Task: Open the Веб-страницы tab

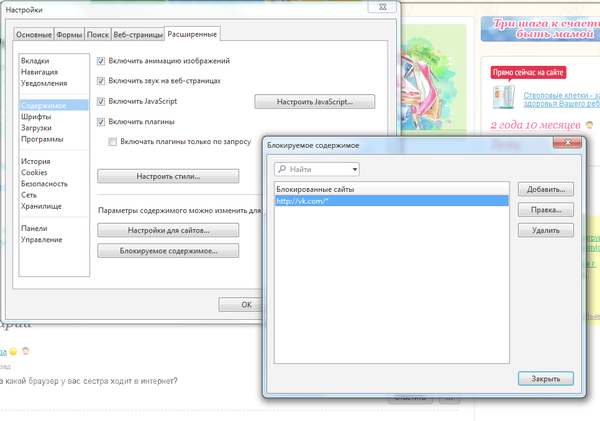Action: tap(137, 35)
